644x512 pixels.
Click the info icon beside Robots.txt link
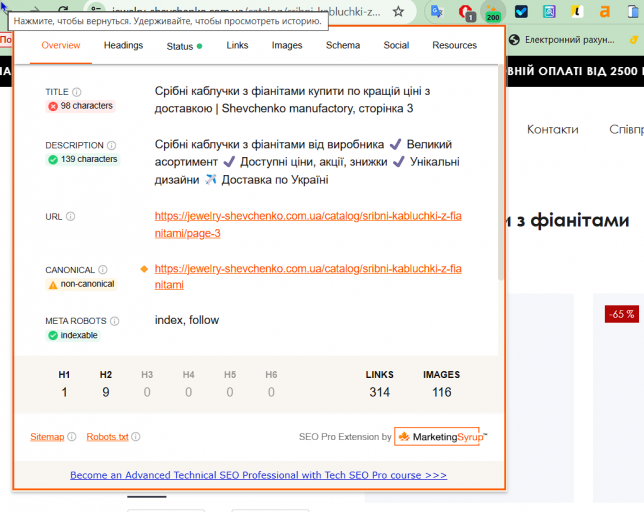tap(136, 436)
